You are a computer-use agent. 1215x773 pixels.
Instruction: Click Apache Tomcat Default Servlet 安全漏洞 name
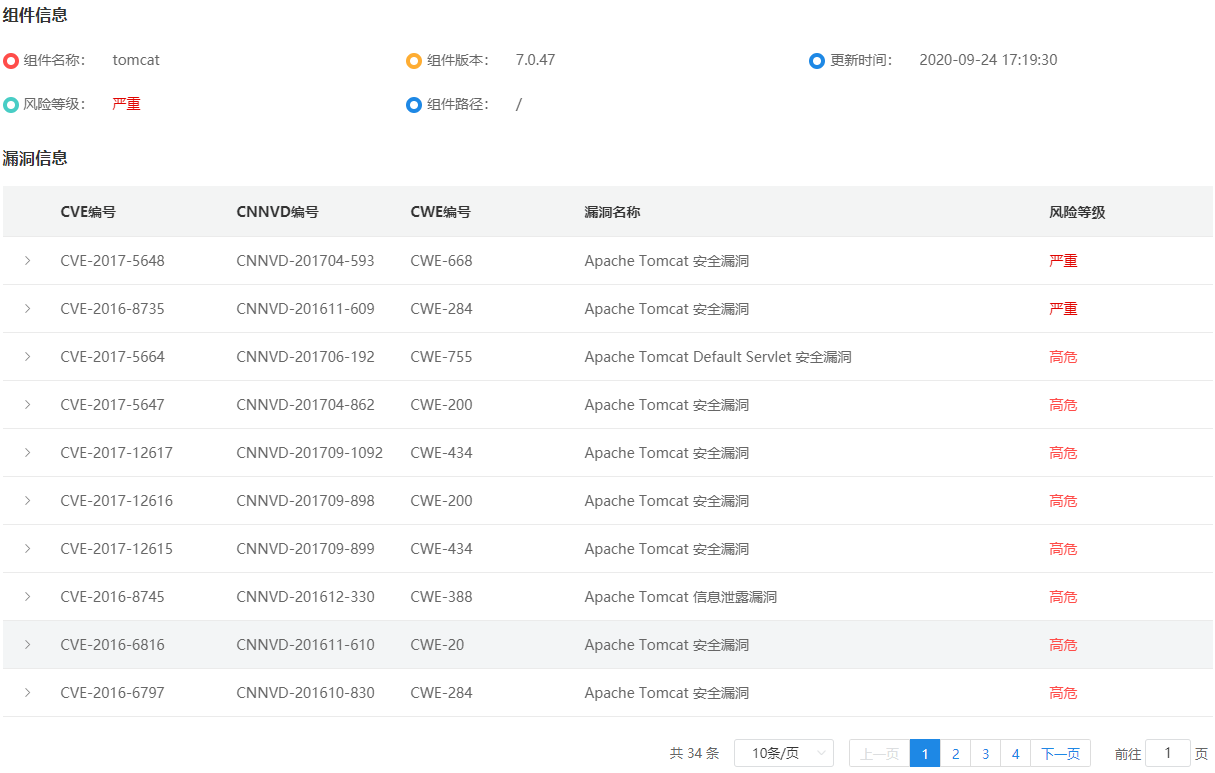pyautogui.click(x=718, y=357)
